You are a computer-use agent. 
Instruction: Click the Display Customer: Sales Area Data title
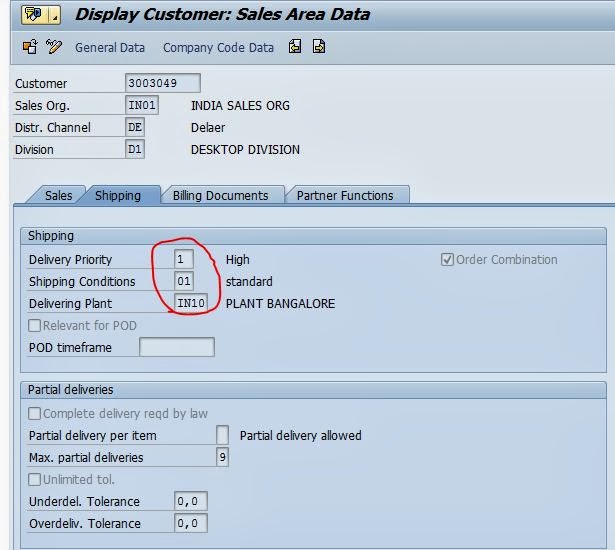222,14
